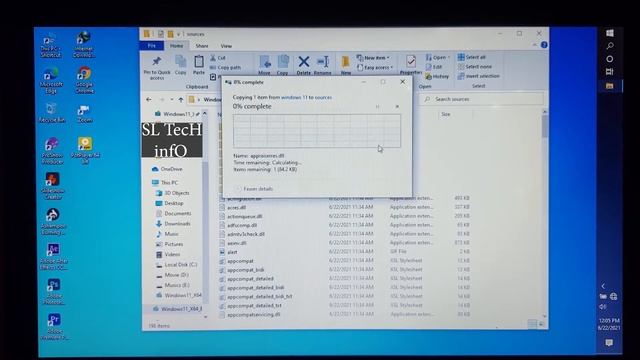Screen dimensions: 640x360
Task: Show hidden system tray icons chevron
Action: 603,286
